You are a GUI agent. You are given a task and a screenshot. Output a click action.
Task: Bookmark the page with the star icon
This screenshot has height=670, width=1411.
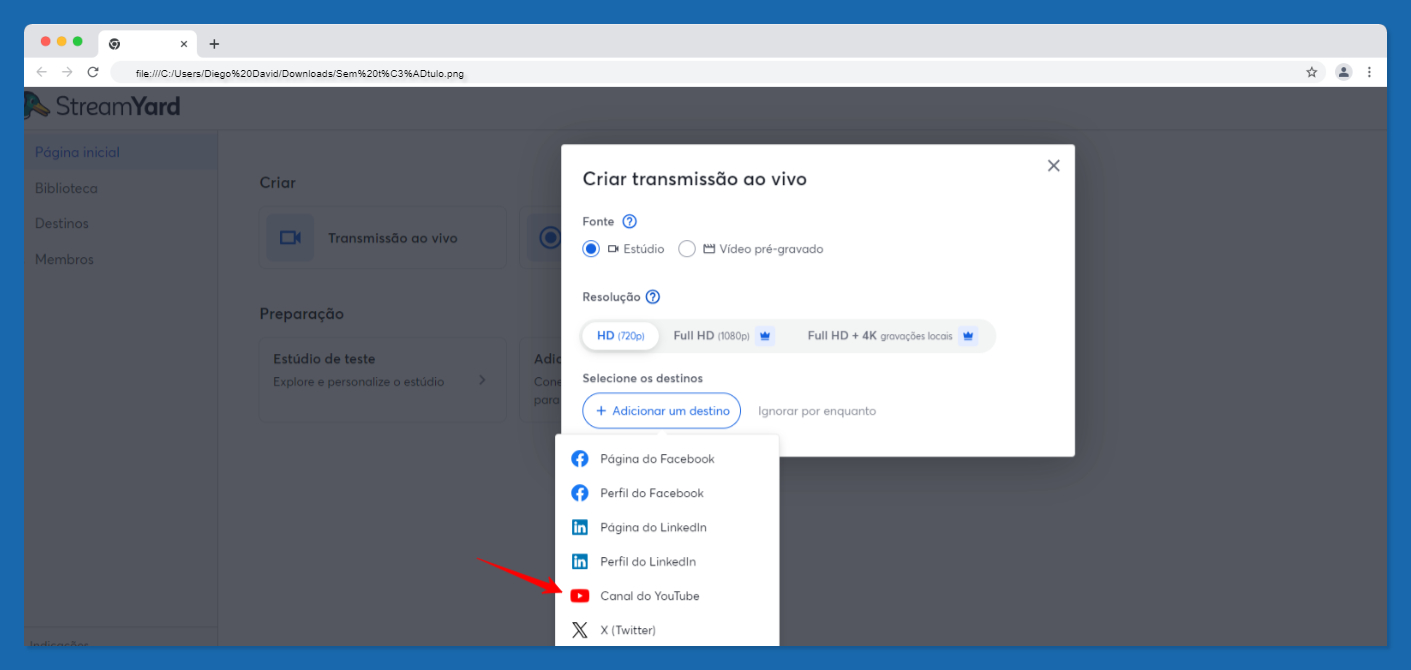1311,72
